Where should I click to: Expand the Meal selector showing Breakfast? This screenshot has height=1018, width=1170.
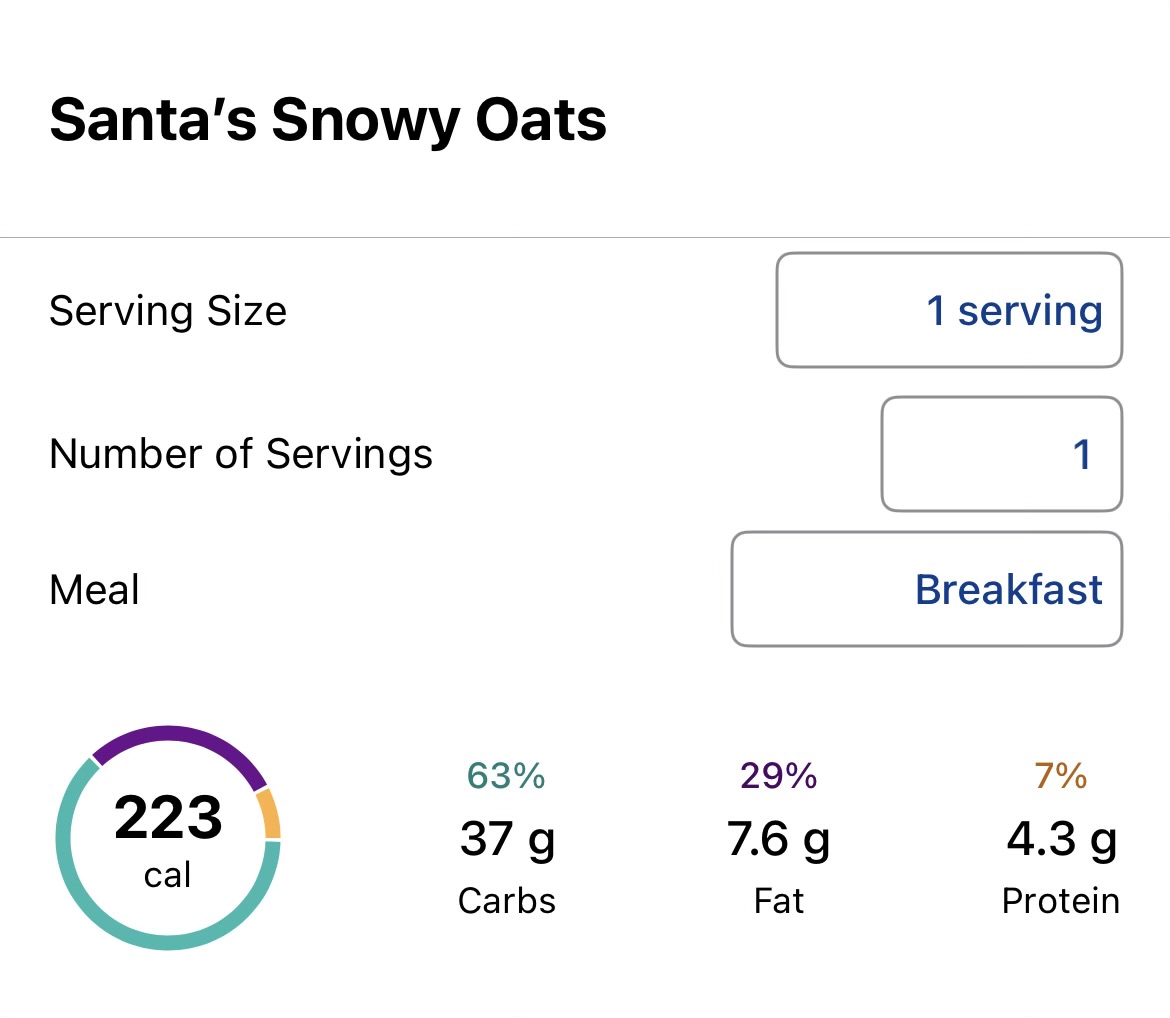click(x=926, y=589)
